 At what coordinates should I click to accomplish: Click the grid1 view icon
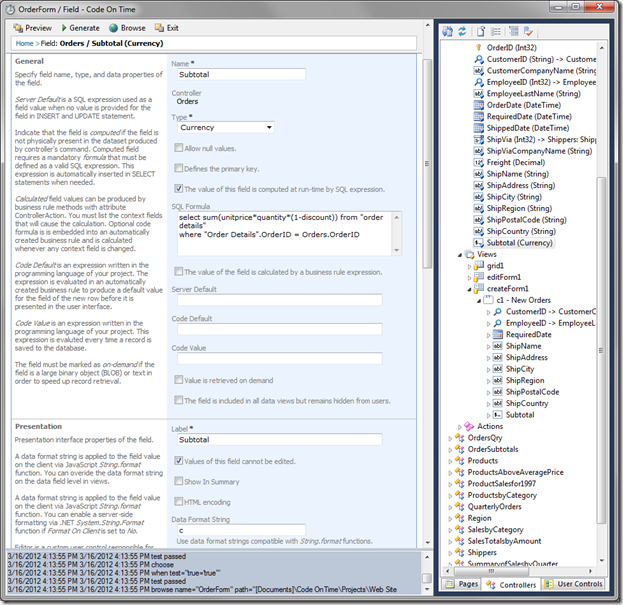click(478, 266)
